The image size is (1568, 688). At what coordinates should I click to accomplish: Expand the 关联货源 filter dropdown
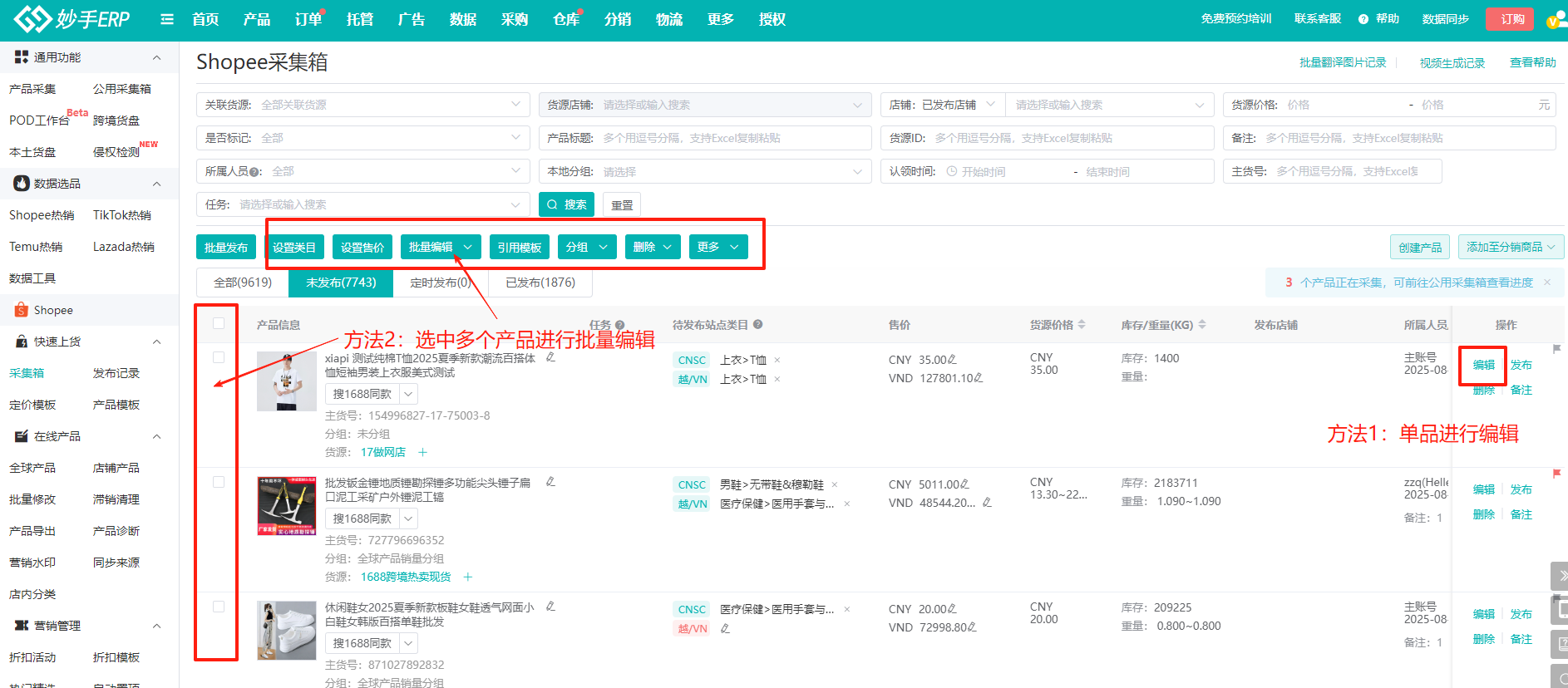tap(515, 105)
